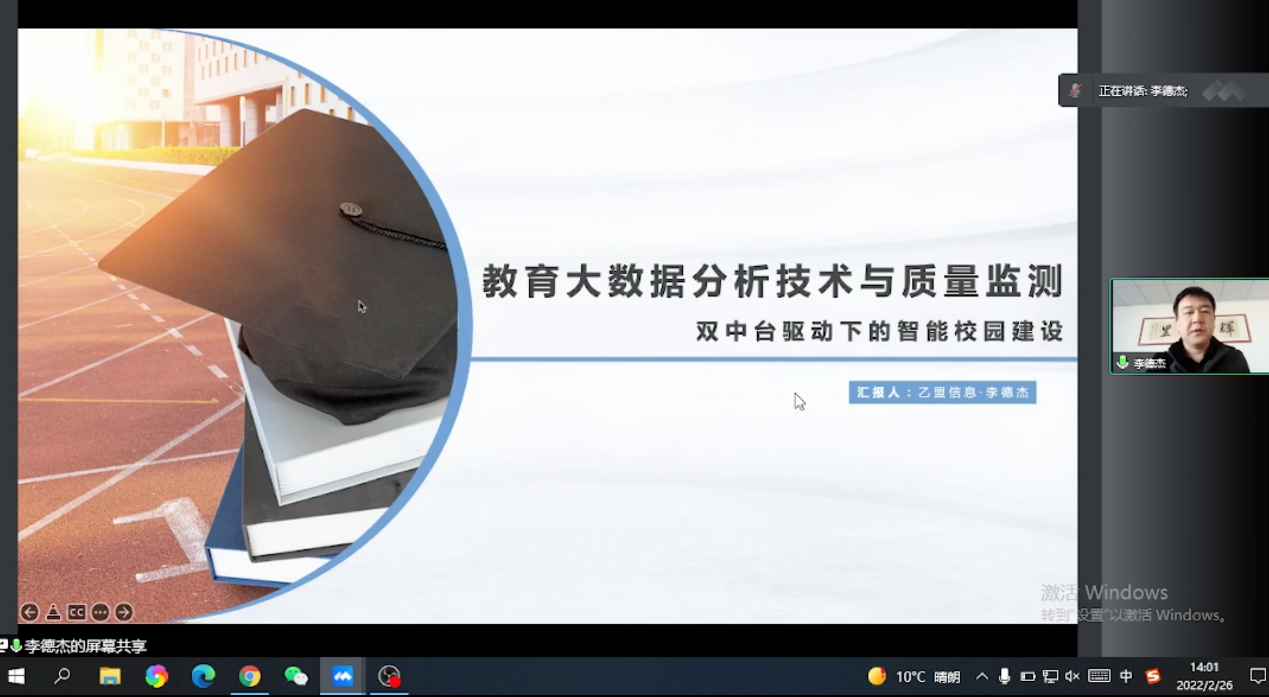Open the network tray icon
This screenshot has width=1269, height=697.
(x=1050, y=677)
